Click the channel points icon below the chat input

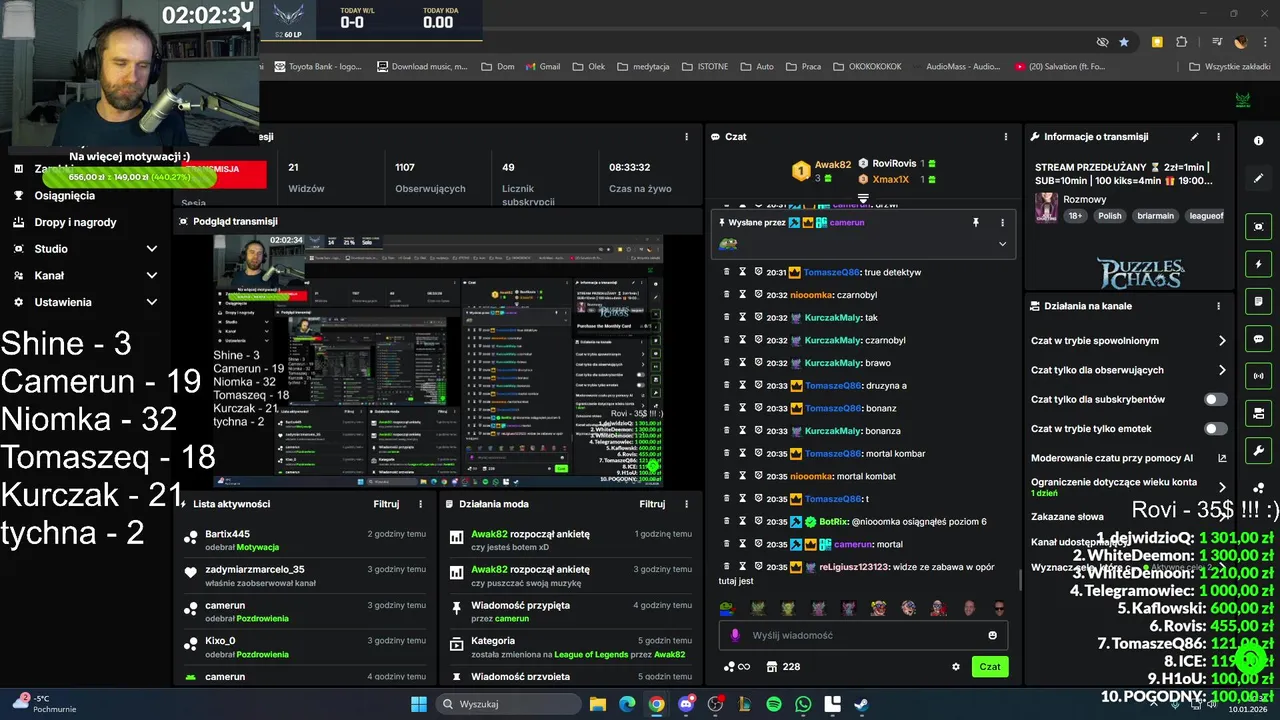tap(729, 667)
